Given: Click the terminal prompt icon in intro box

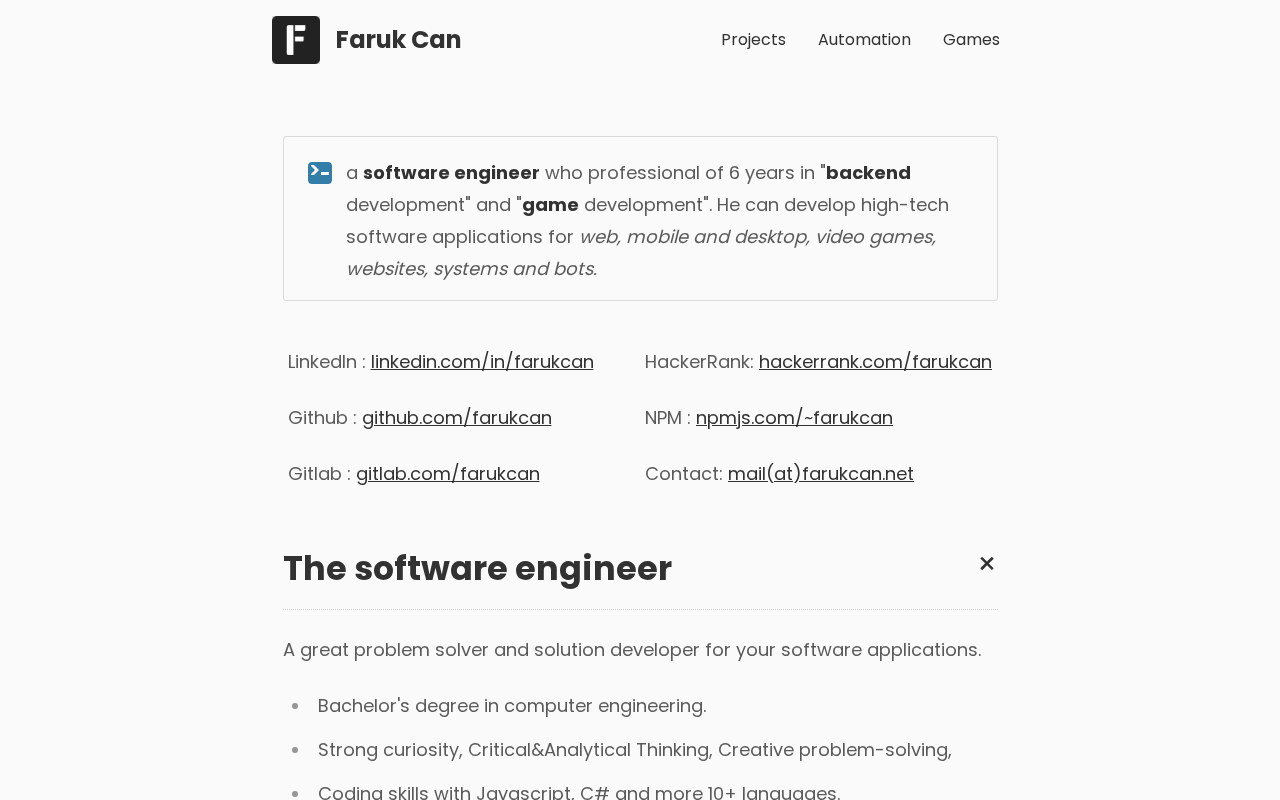Looking at the screenshot, I should tap(320, 173).
